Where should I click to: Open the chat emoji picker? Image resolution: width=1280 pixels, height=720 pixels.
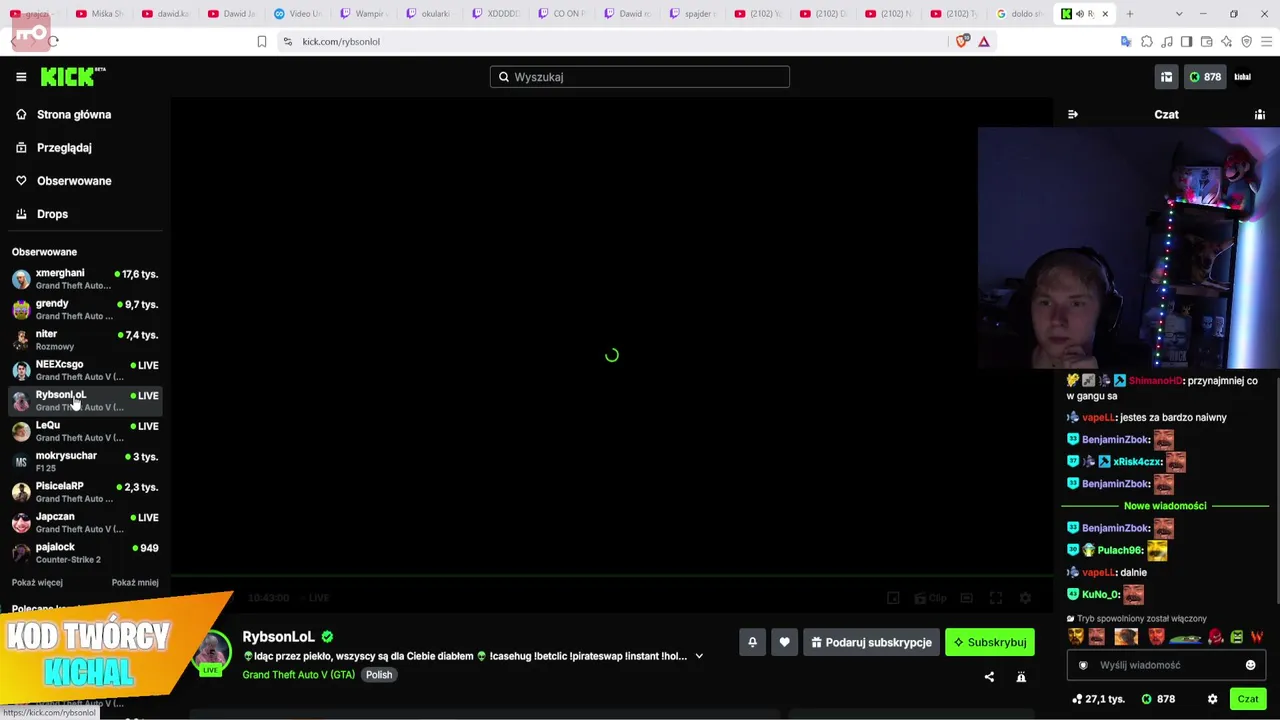[1250, 665]
